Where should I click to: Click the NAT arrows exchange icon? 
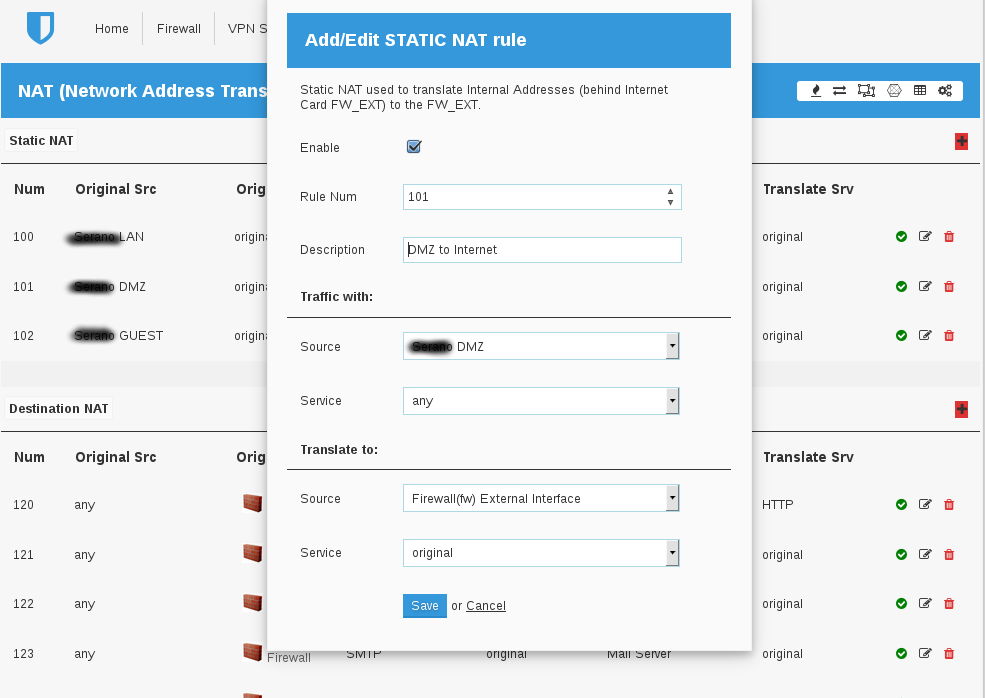pos(840,91)
